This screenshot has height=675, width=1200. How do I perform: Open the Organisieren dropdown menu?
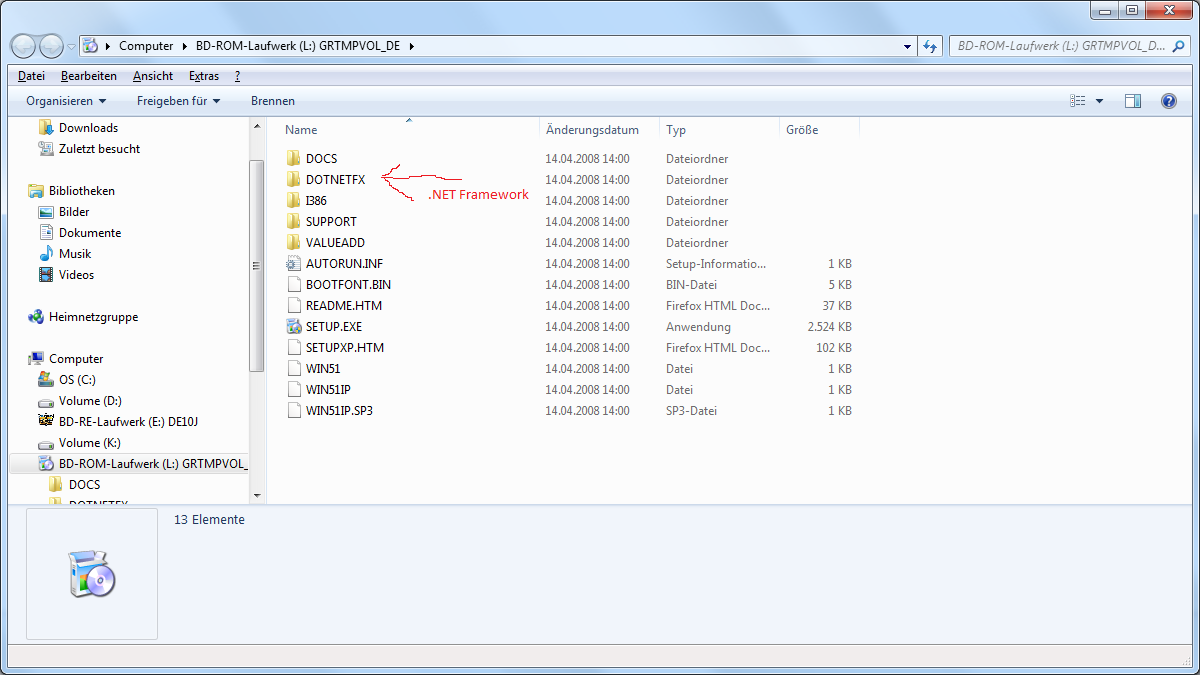coord(66,101)
